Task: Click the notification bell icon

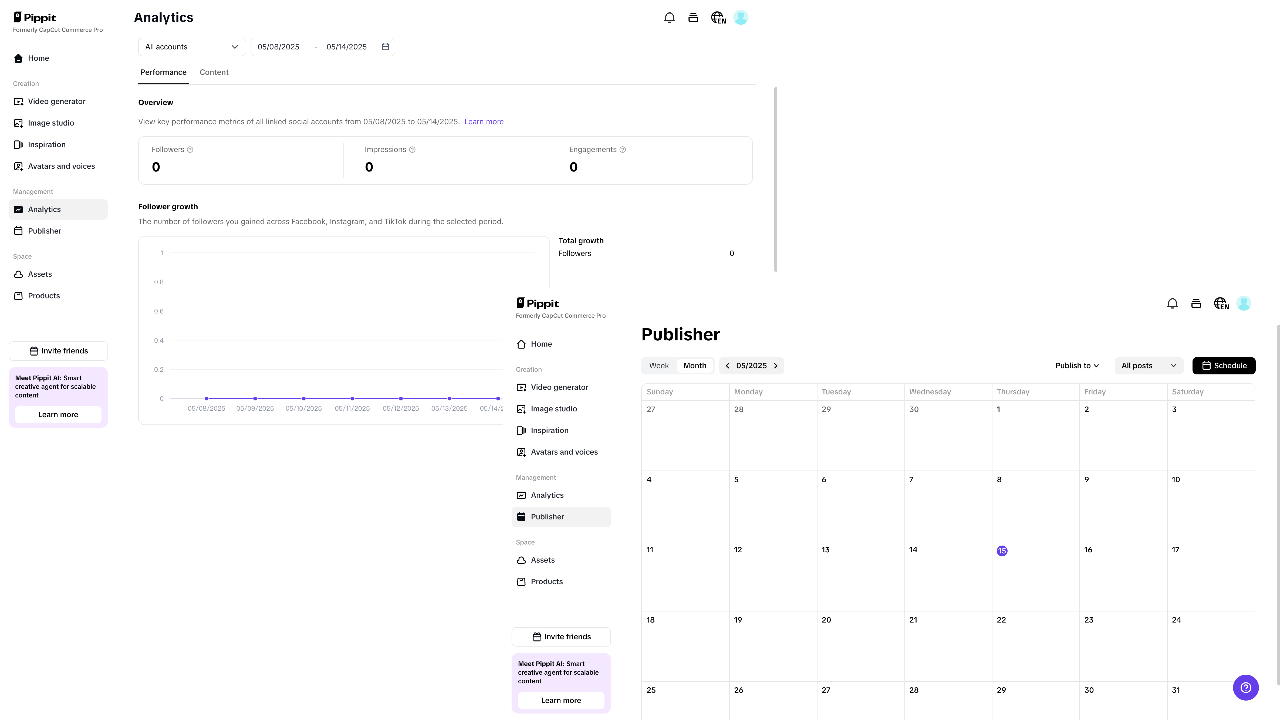Action: pos(669,17)
